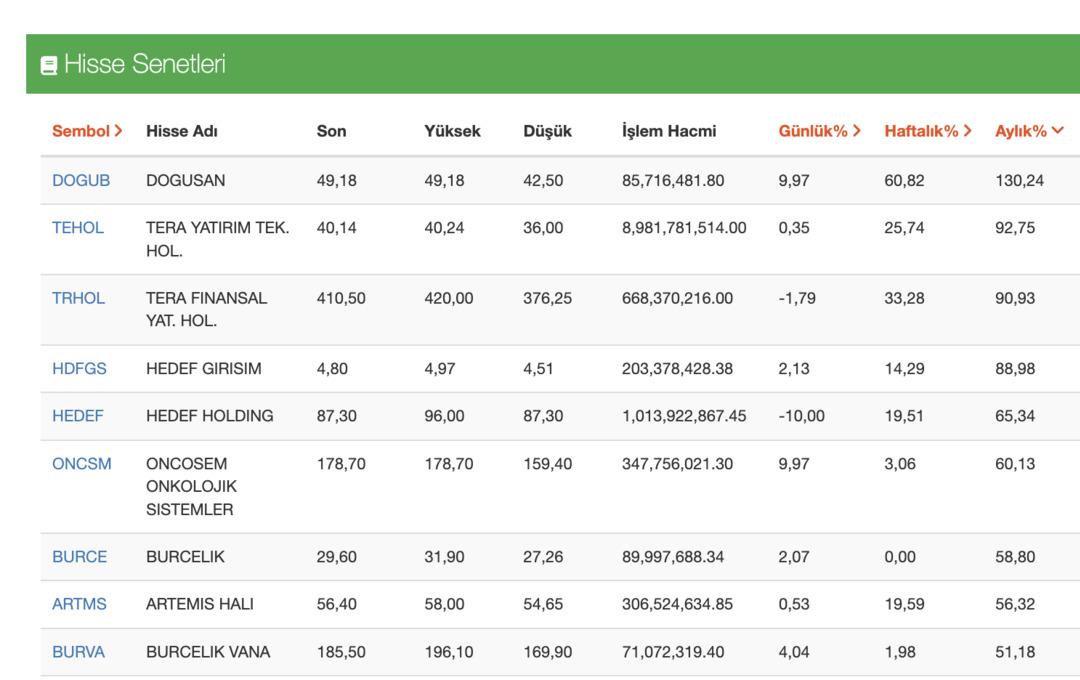
Task: Toggle Aylık% descending sort arrow
Action: (x=1058, y=131)
